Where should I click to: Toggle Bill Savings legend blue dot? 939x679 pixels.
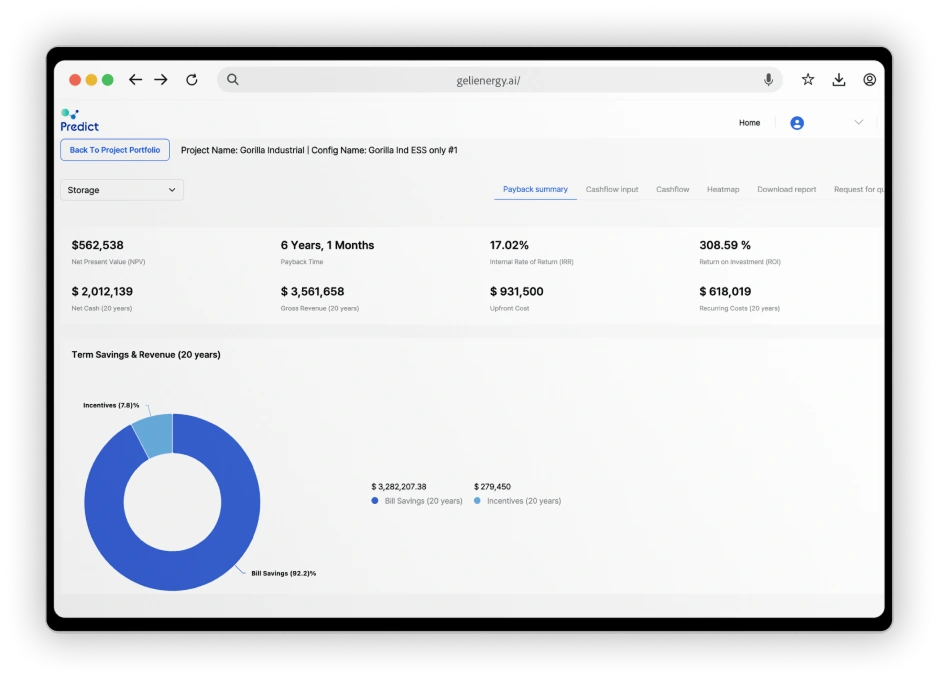click(x=375, y=501)
